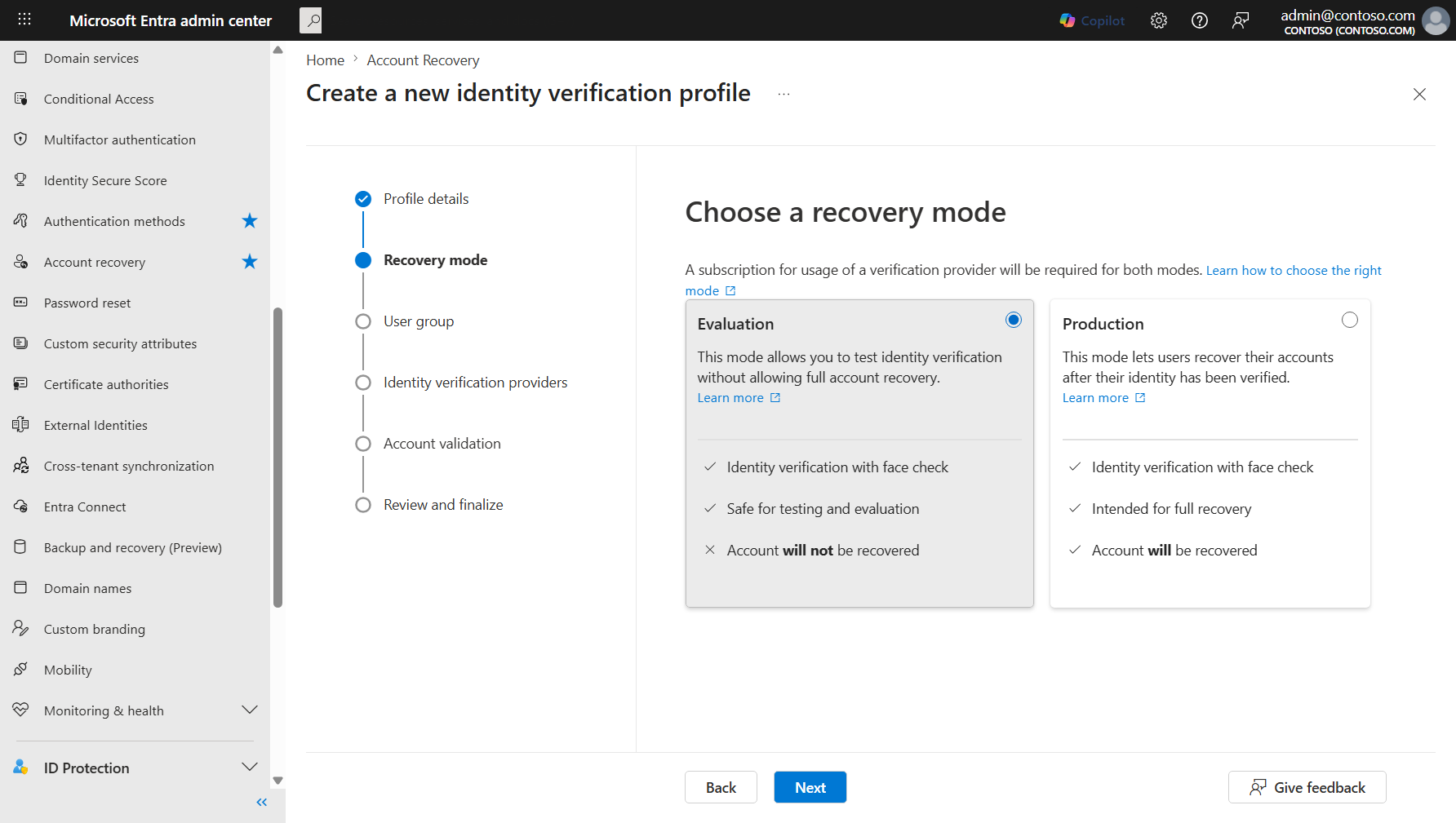The width and height of the screenshot is (1456, 823).
Task: Click the Custom security attributes icon
Action: [x=21, y=343]
